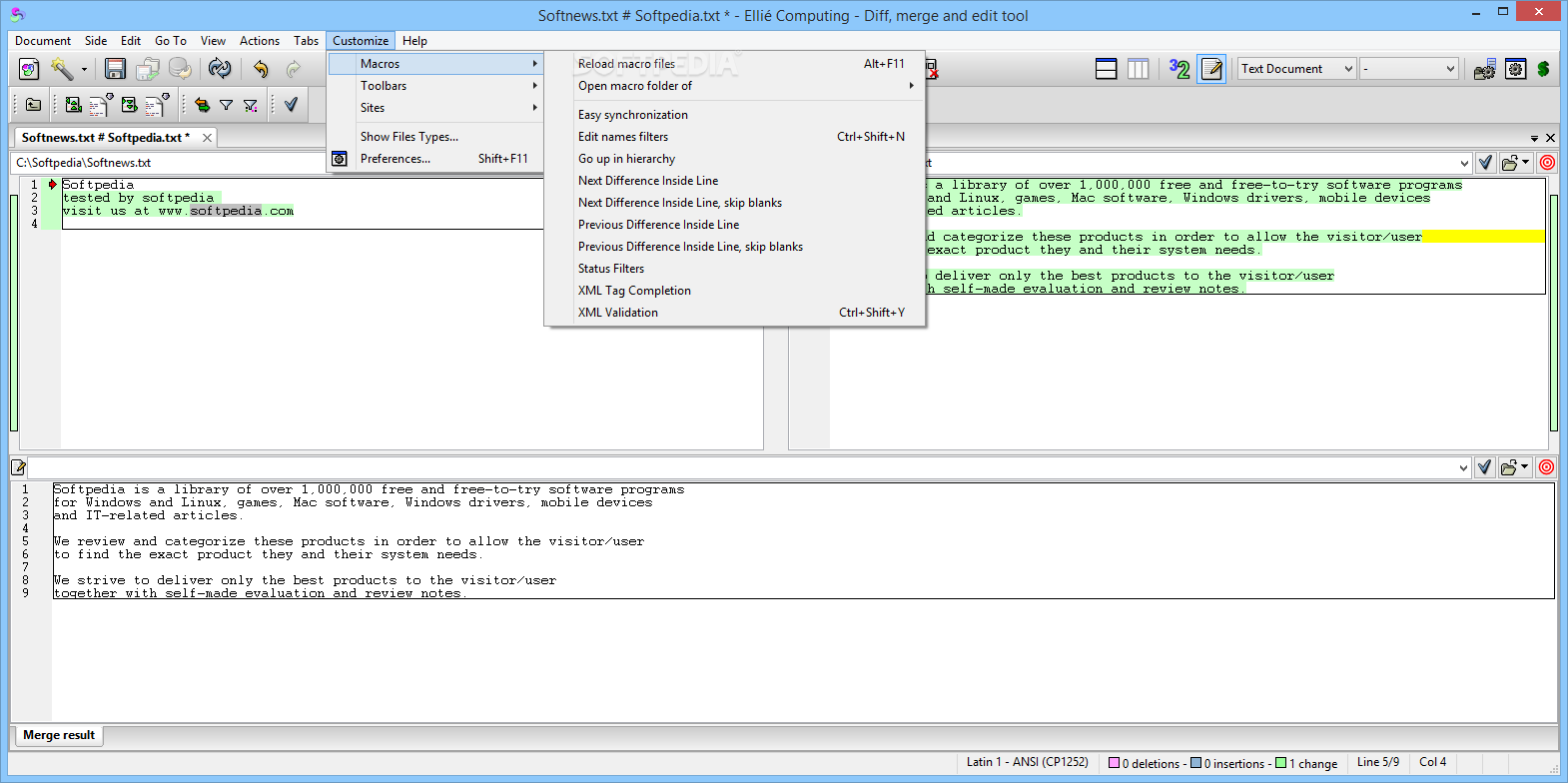The image size is (1568, 783).
Task: Switch to vertical columns layout icon
Action: [x=1138, y=69]
